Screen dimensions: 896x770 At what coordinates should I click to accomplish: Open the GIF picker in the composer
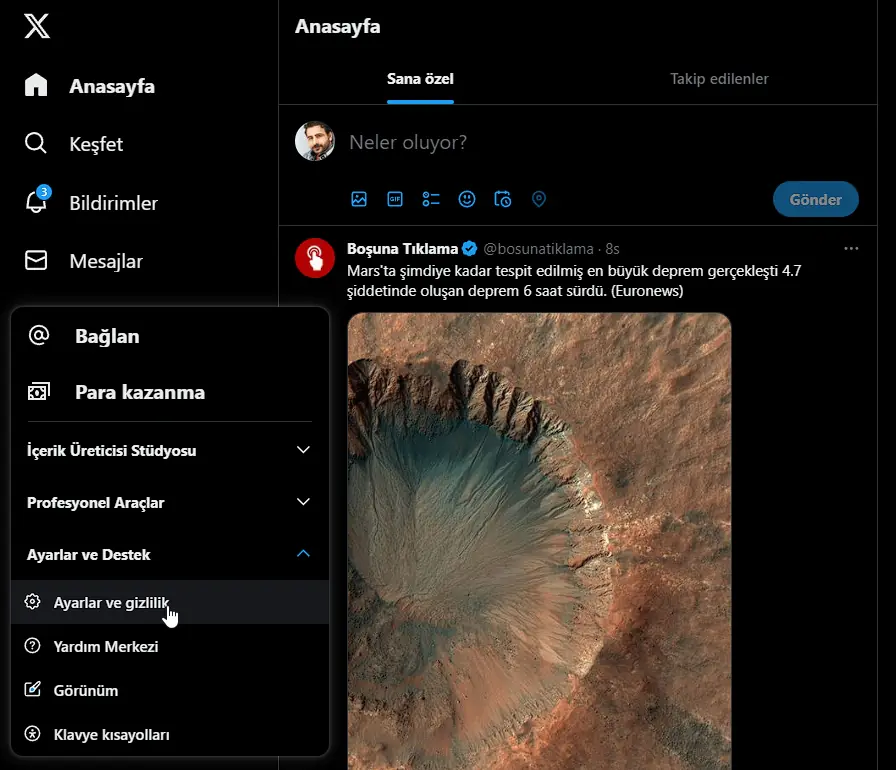[x=395, y=199]
